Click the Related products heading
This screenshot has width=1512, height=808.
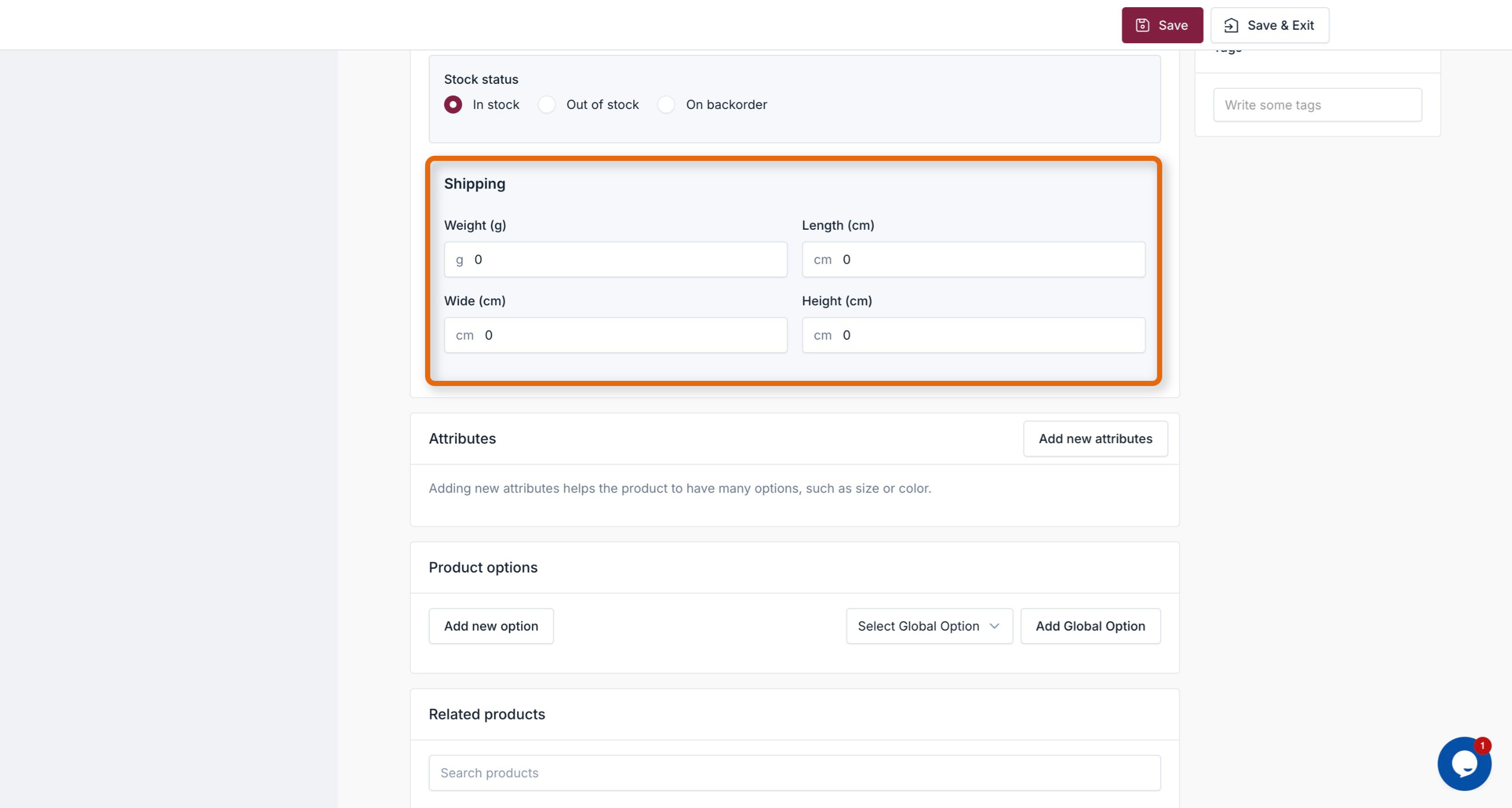[487, 714]
